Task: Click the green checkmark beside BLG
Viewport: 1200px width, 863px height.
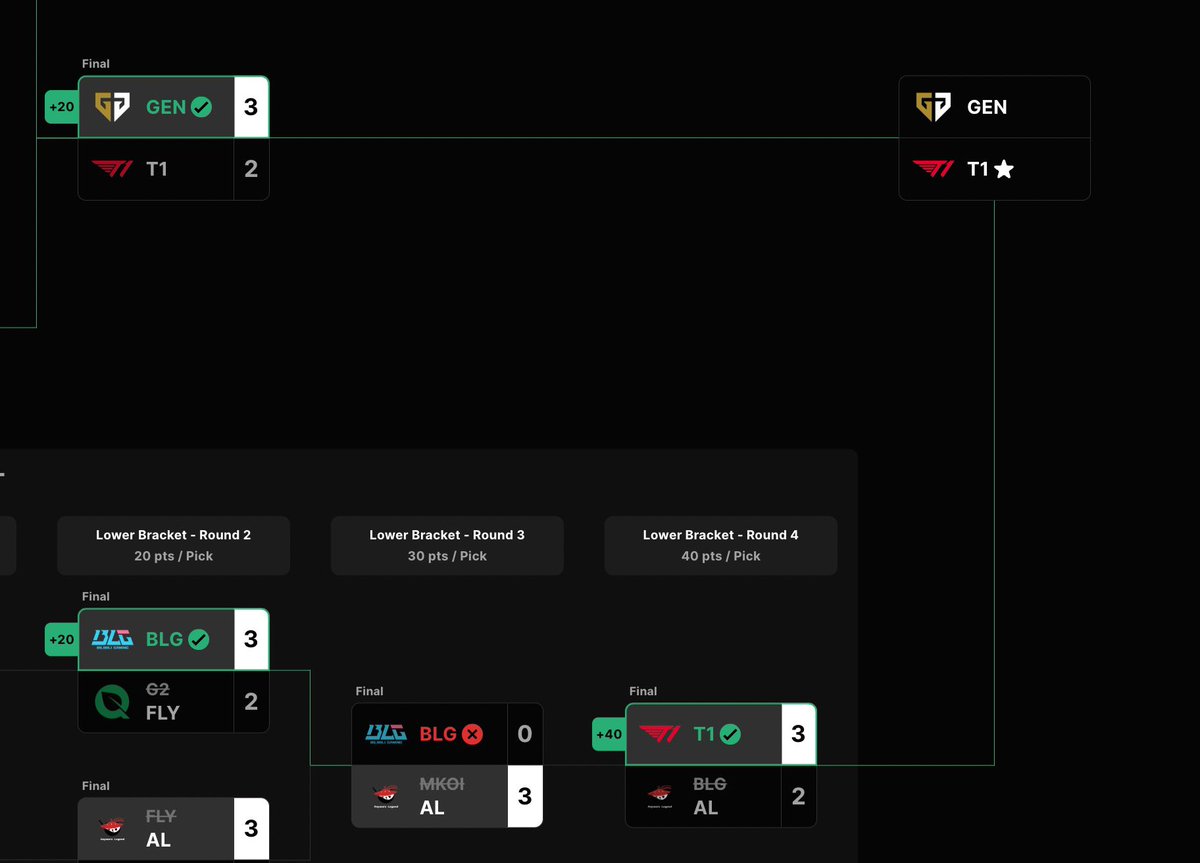Action: pos(199,639)
